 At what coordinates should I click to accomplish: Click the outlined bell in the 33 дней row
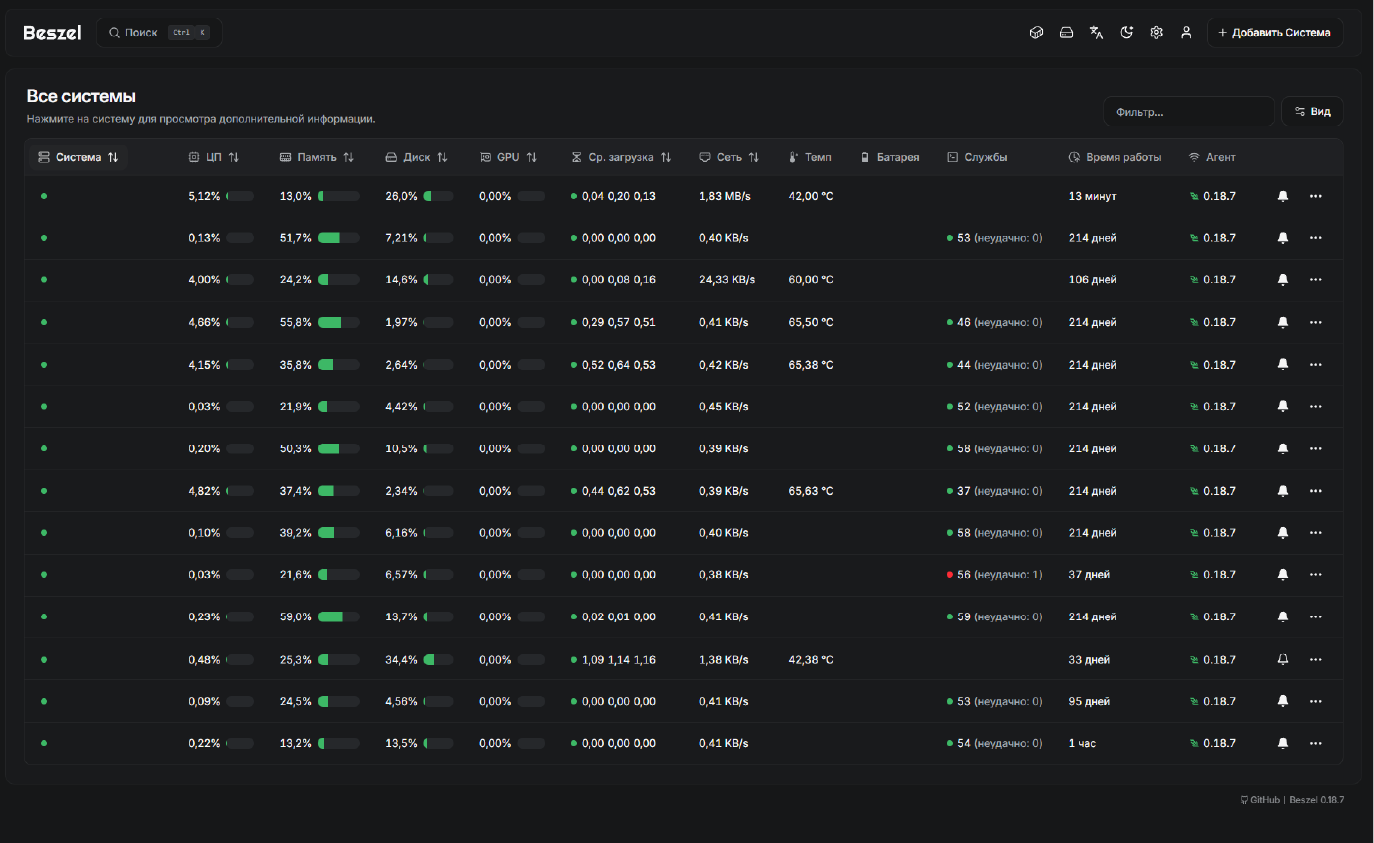[1283, 660]
